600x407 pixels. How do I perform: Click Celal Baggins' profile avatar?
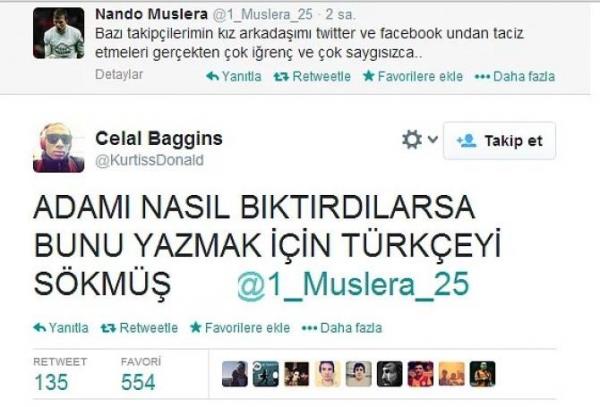[59, 148]
